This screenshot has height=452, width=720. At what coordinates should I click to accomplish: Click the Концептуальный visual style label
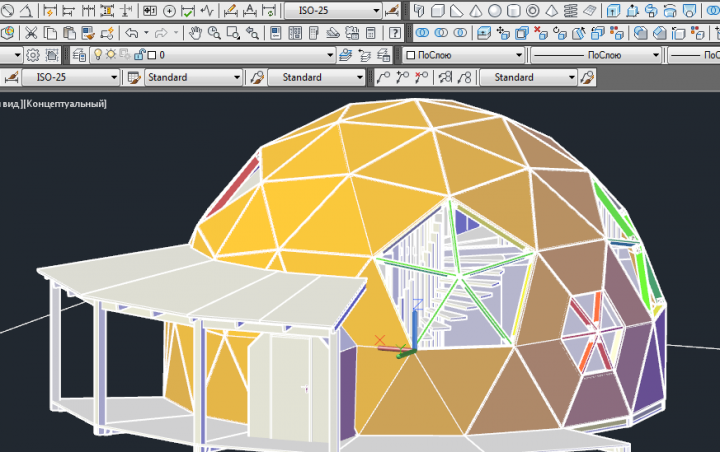click(66, 104)
